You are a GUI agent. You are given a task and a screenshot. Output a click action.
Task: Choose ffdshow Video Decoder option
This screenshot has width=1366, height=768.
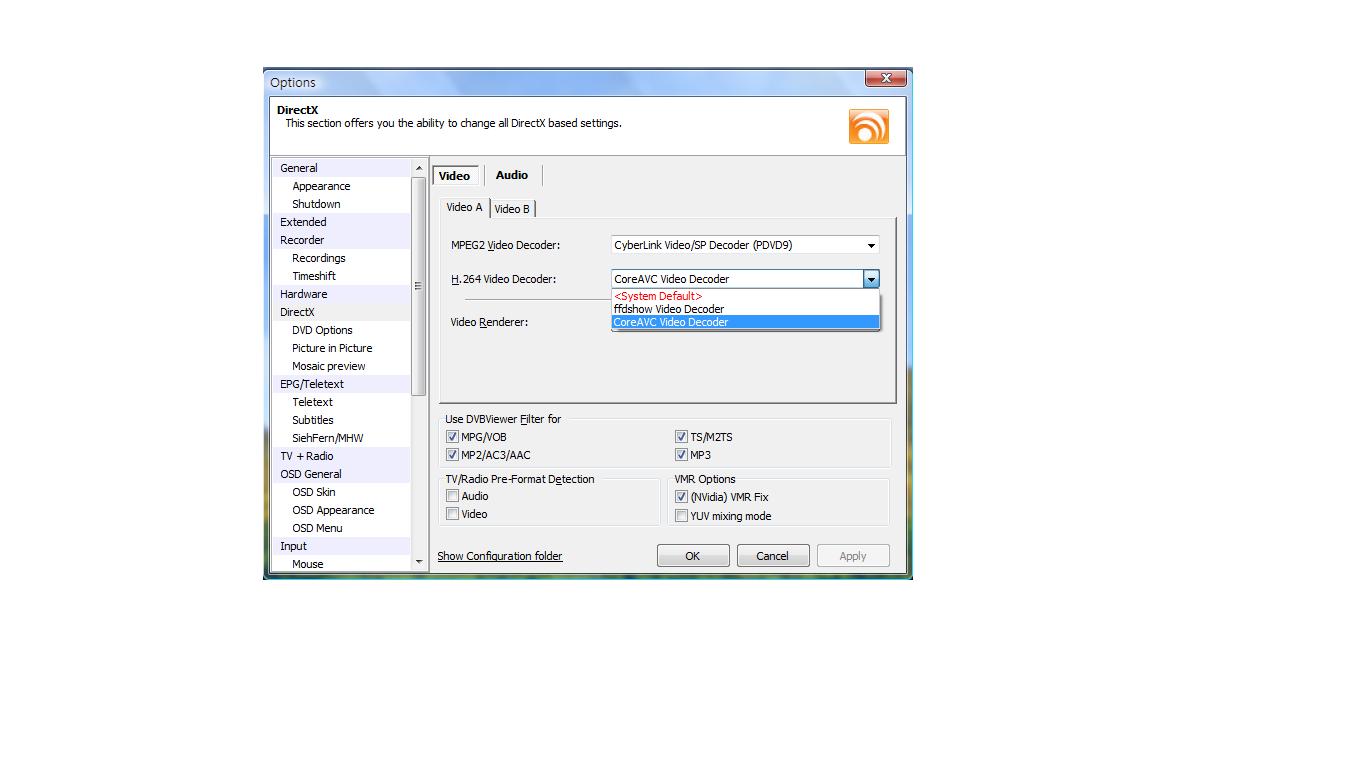[x=745, y=309]
